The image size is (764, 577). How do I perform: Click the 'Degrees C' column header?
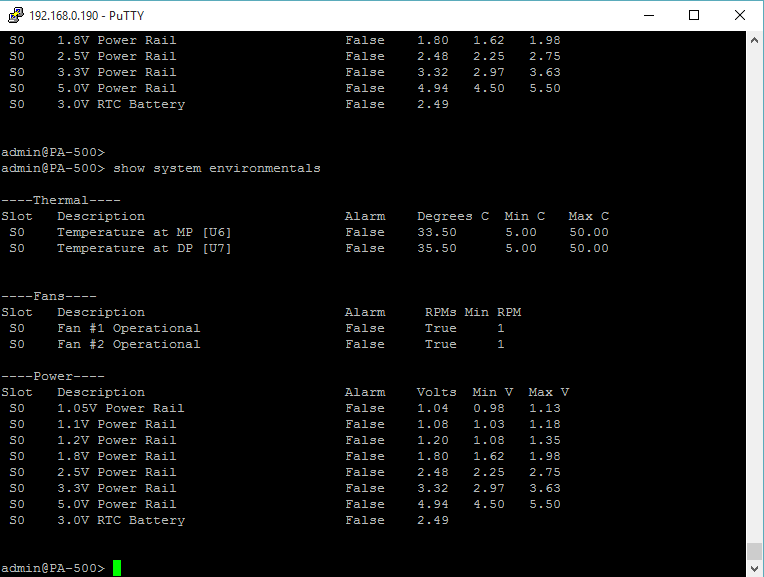point(453,216)
